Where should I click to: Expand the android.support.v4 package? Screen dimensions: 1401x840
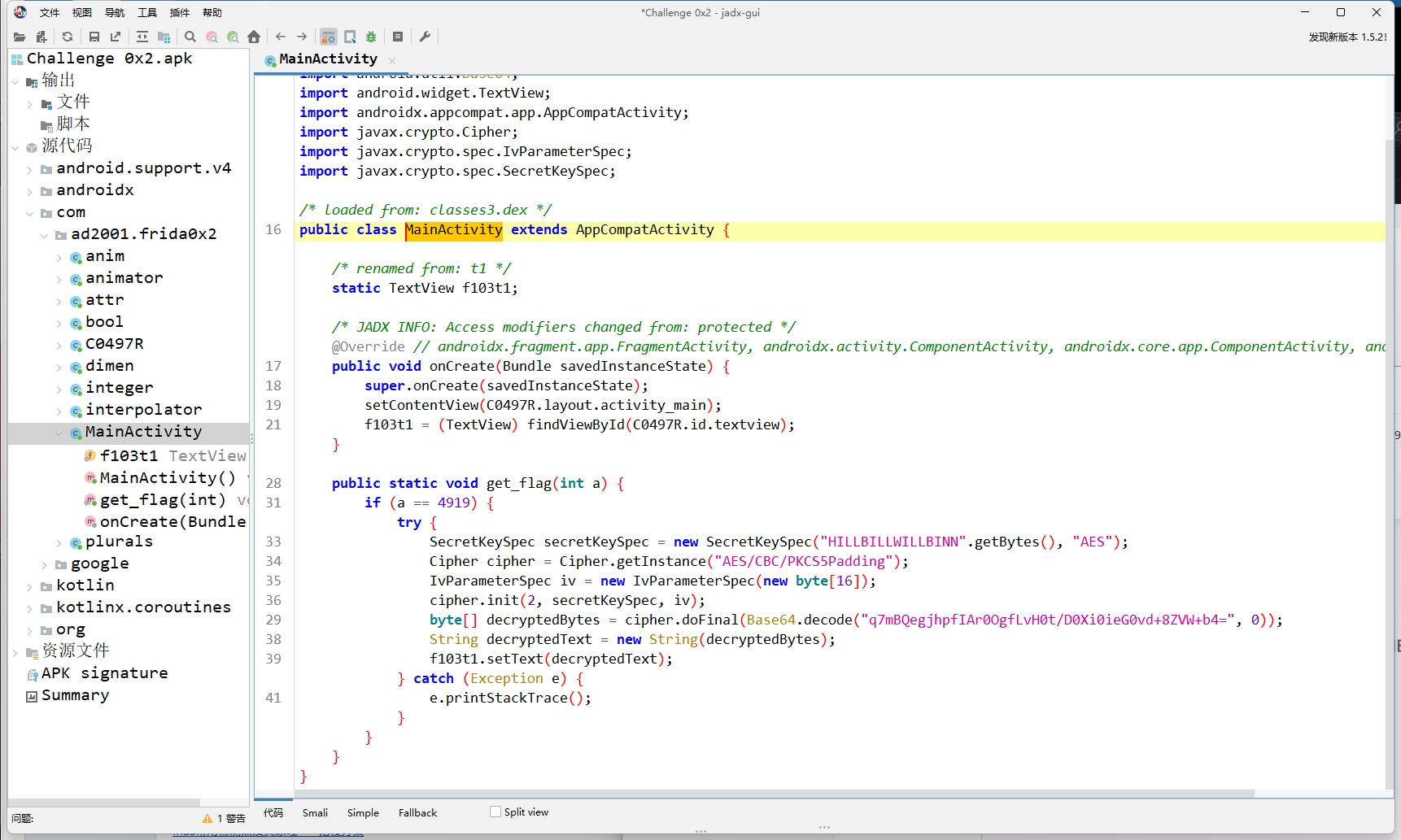click(x=30, y=169)
